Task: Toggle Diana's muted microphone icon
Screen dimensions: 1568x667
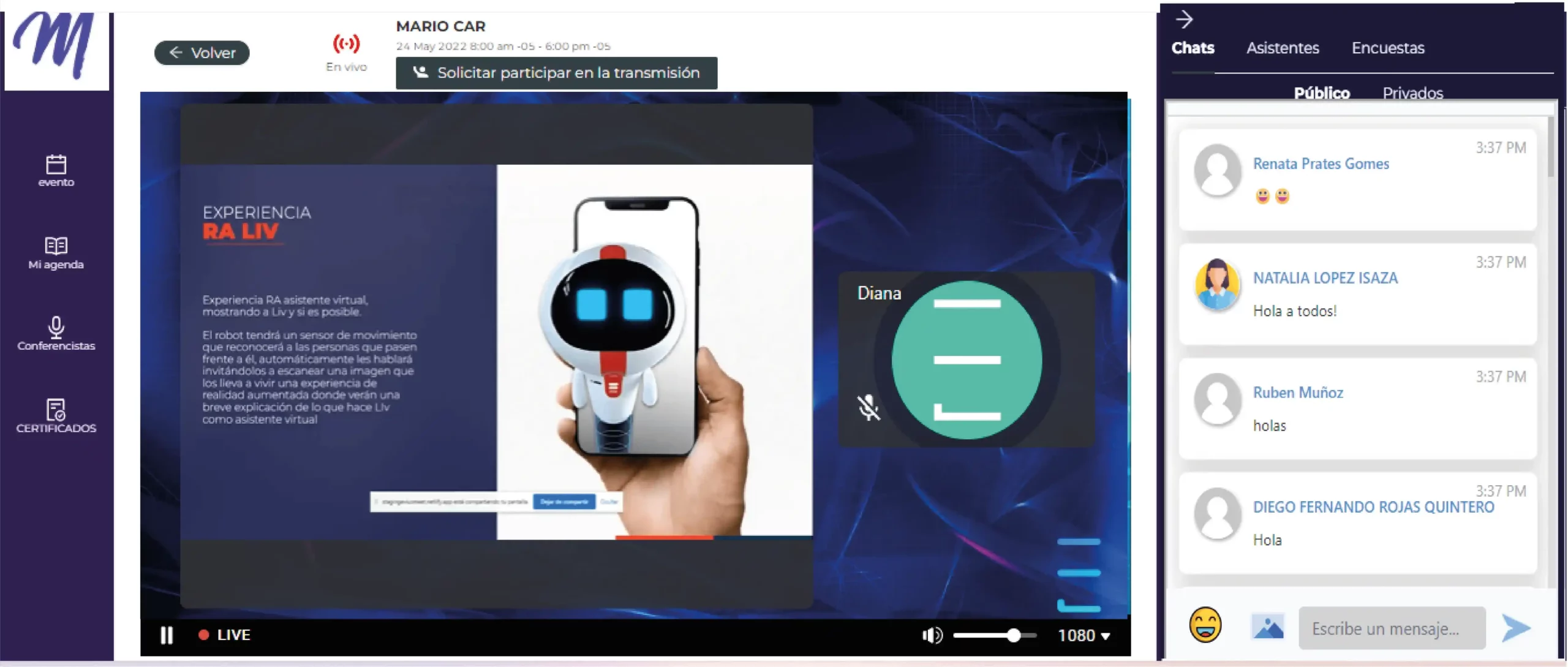Action: click(868, 407)
